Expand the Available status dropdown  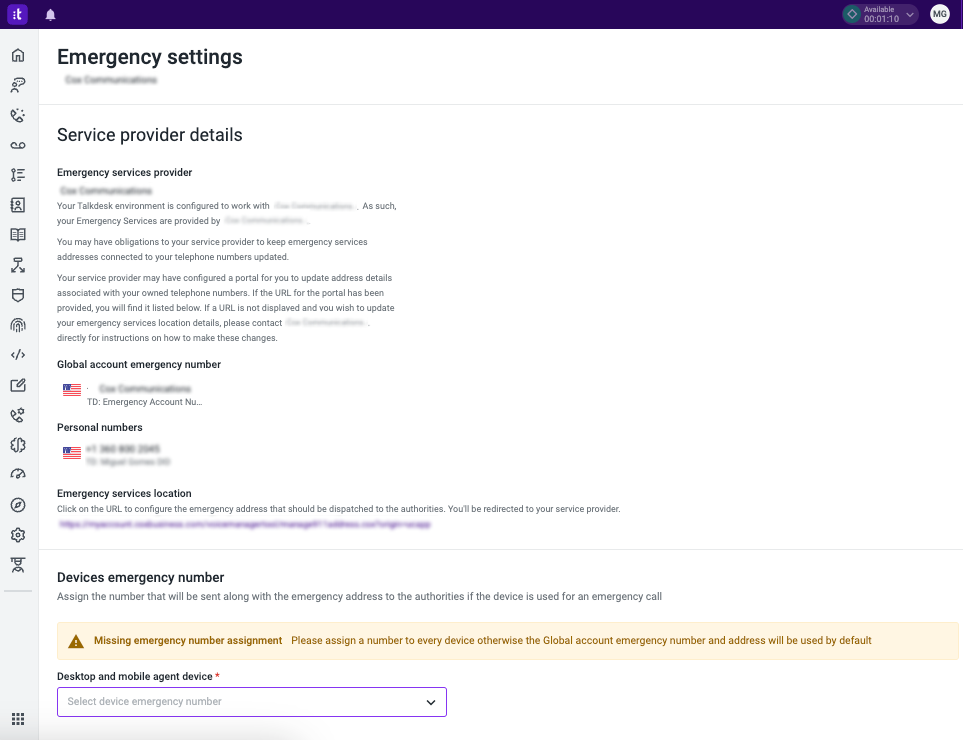point(880,14)
